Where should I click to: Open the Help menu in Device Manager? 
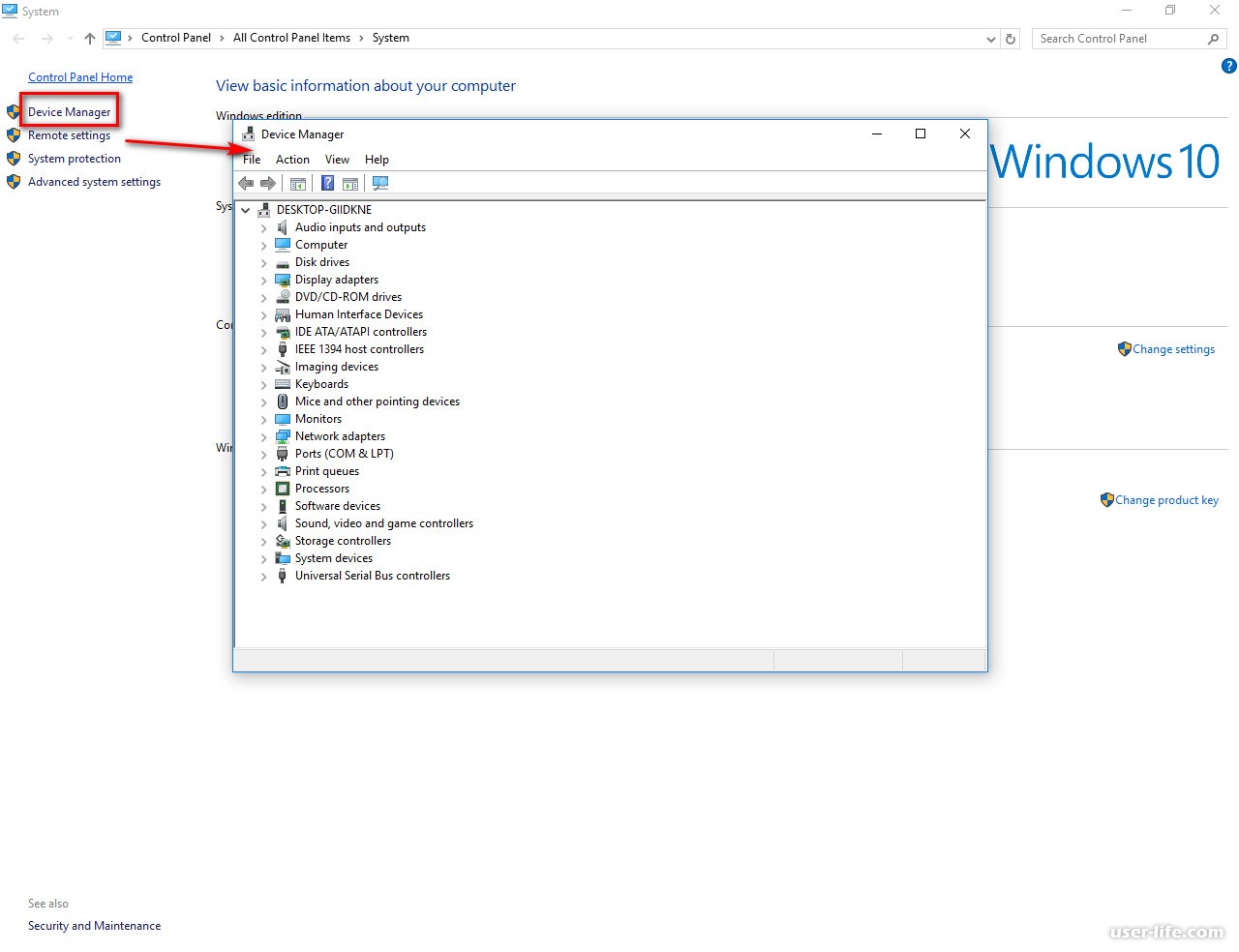(x=377, y=160)
